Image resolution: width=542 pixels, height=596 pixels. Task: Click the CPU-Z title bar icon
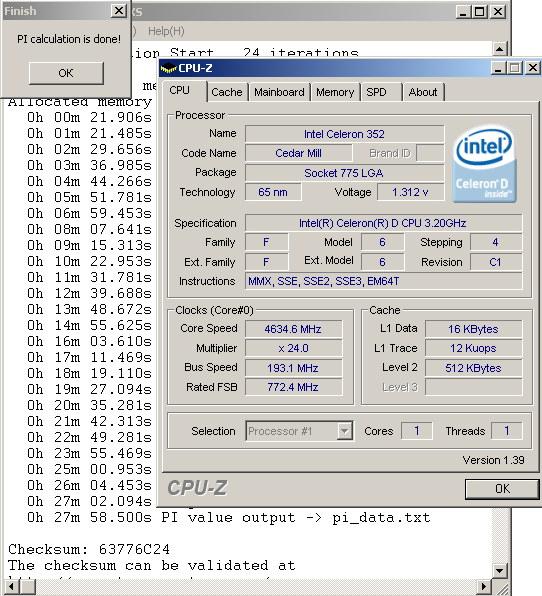[x=168, y=68]
